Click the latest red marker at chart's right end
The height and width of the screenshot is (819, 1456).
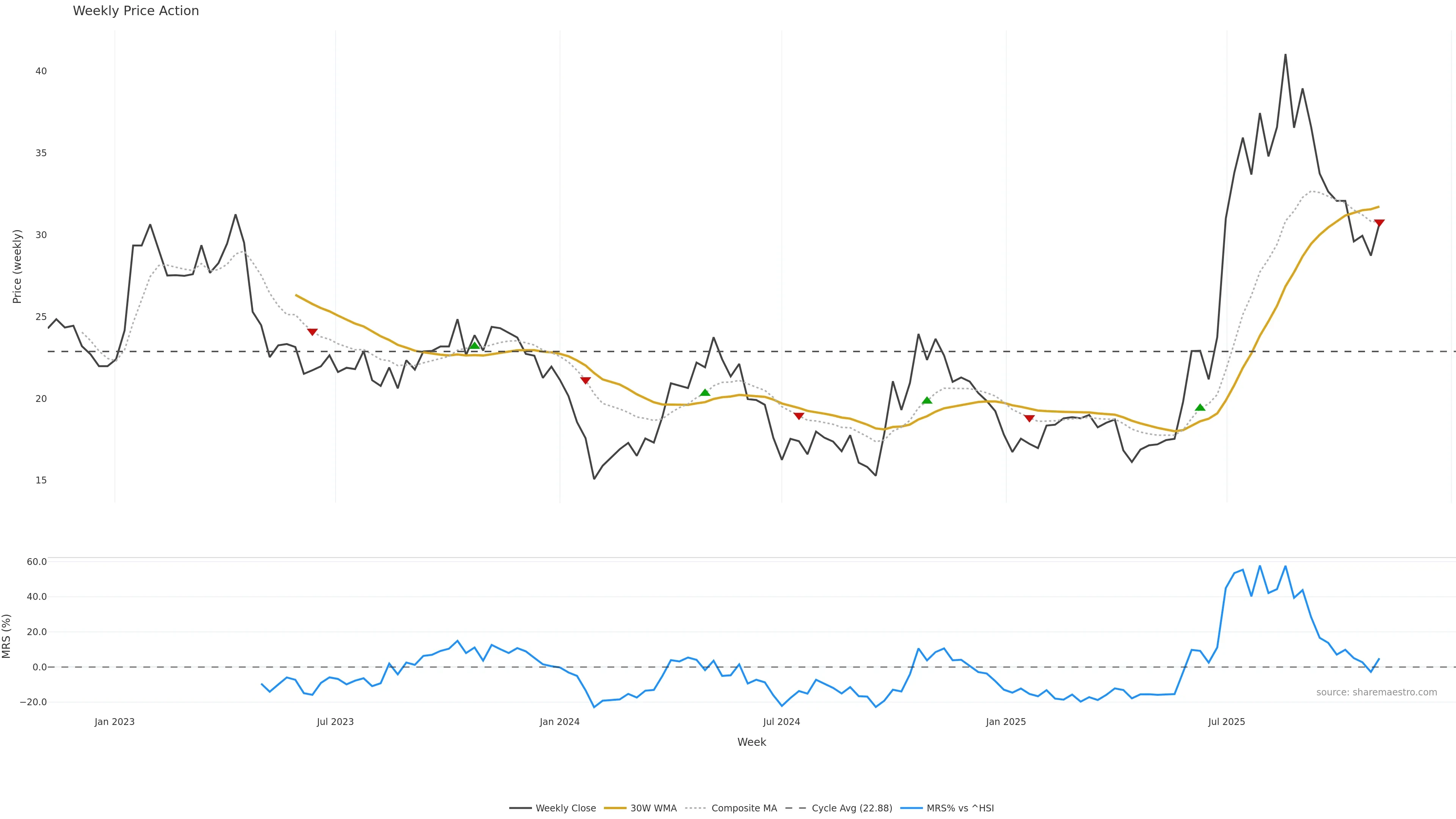[x=1379, y=223]
